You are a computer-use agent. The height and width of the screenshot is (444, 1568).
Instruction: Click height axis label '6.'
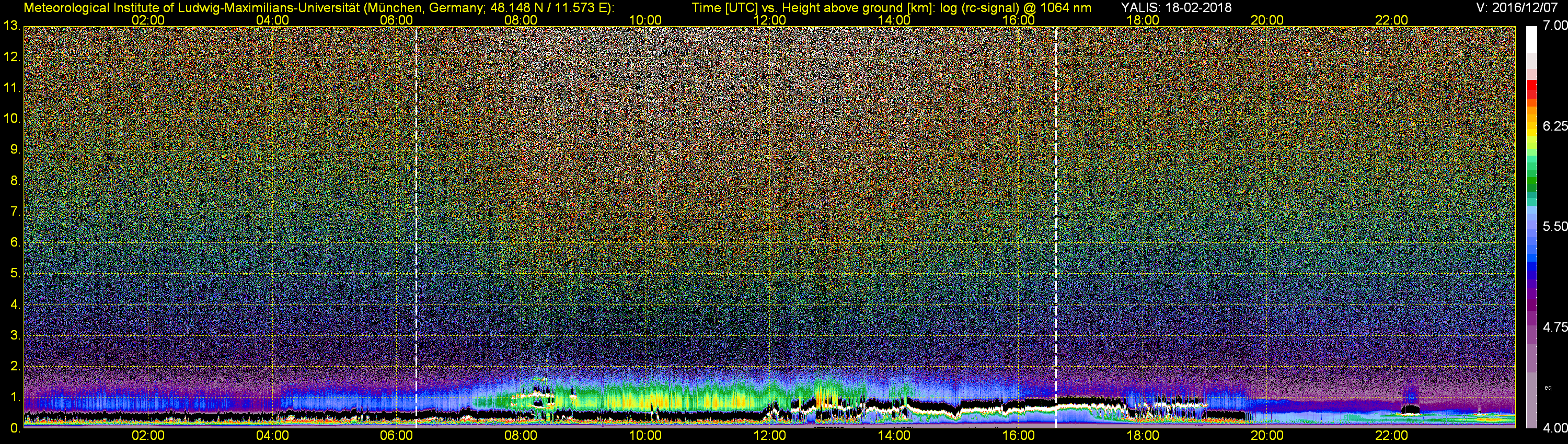tap(15, 242)
